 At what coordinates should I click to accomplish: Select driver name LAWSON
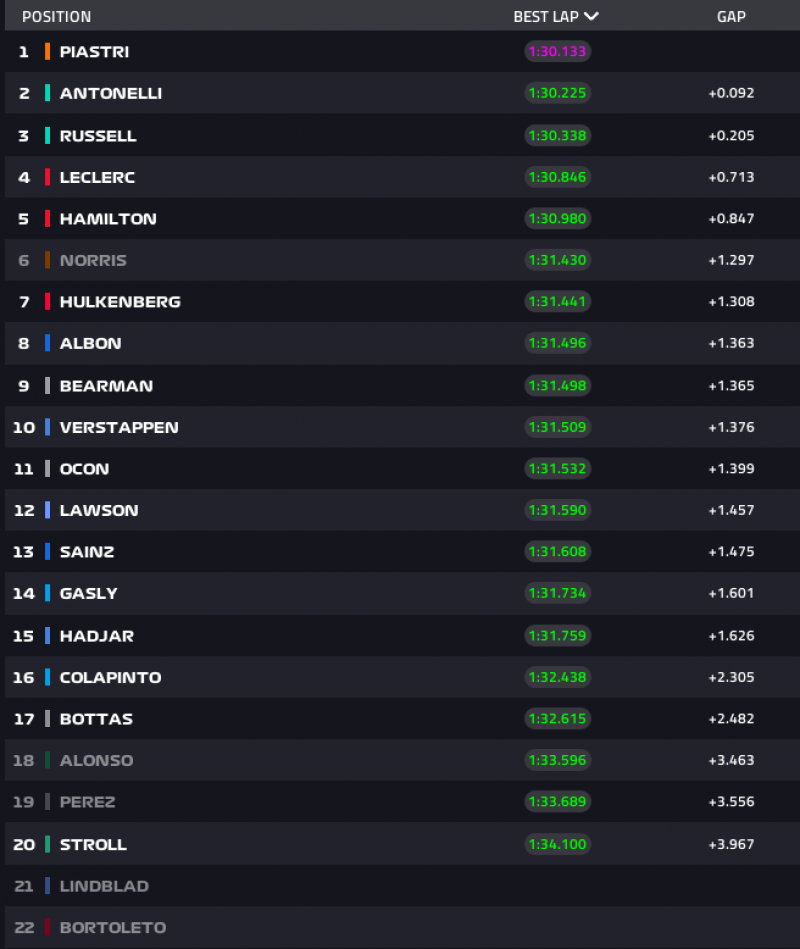coord(99,510)
